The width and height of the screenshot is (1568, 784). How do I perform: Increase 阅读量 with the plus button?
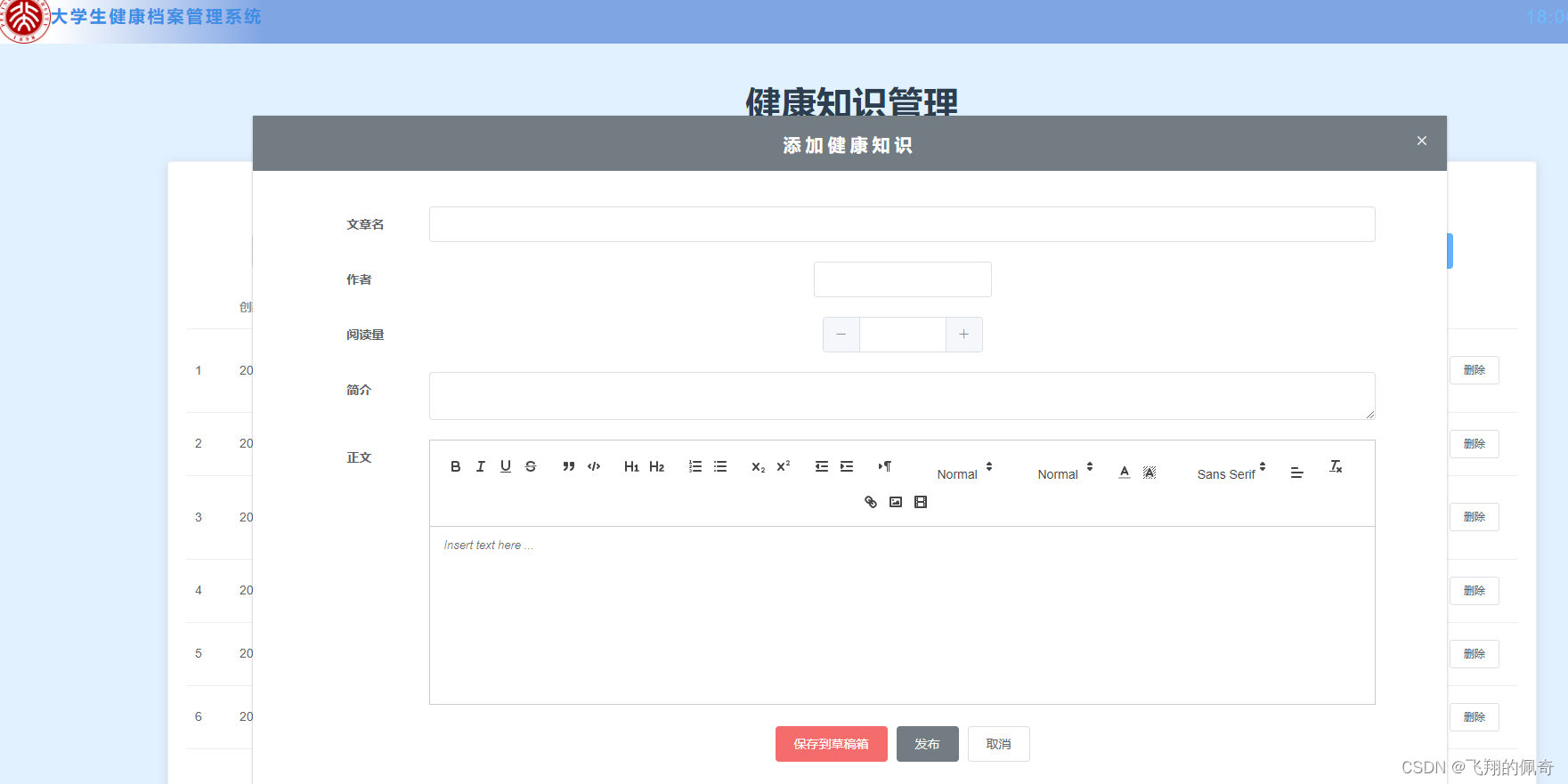coord(963,335)
